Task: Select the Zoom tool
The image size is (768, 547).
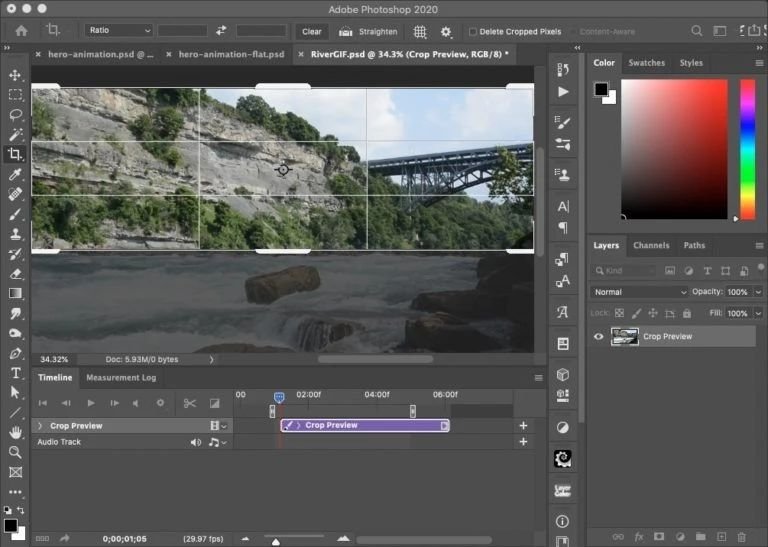Action: tap(15, 452)
